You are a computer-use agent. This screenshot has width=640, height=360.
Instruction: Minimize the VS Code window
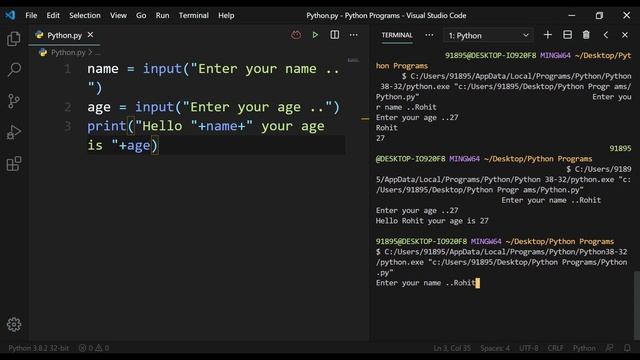571,16
